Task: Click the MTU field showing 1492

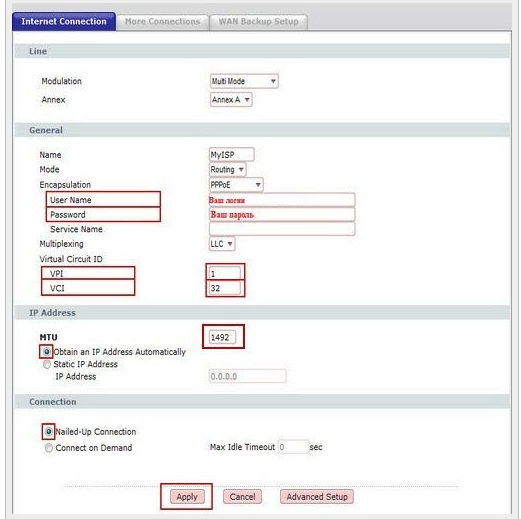Action: tap(222, 337)
